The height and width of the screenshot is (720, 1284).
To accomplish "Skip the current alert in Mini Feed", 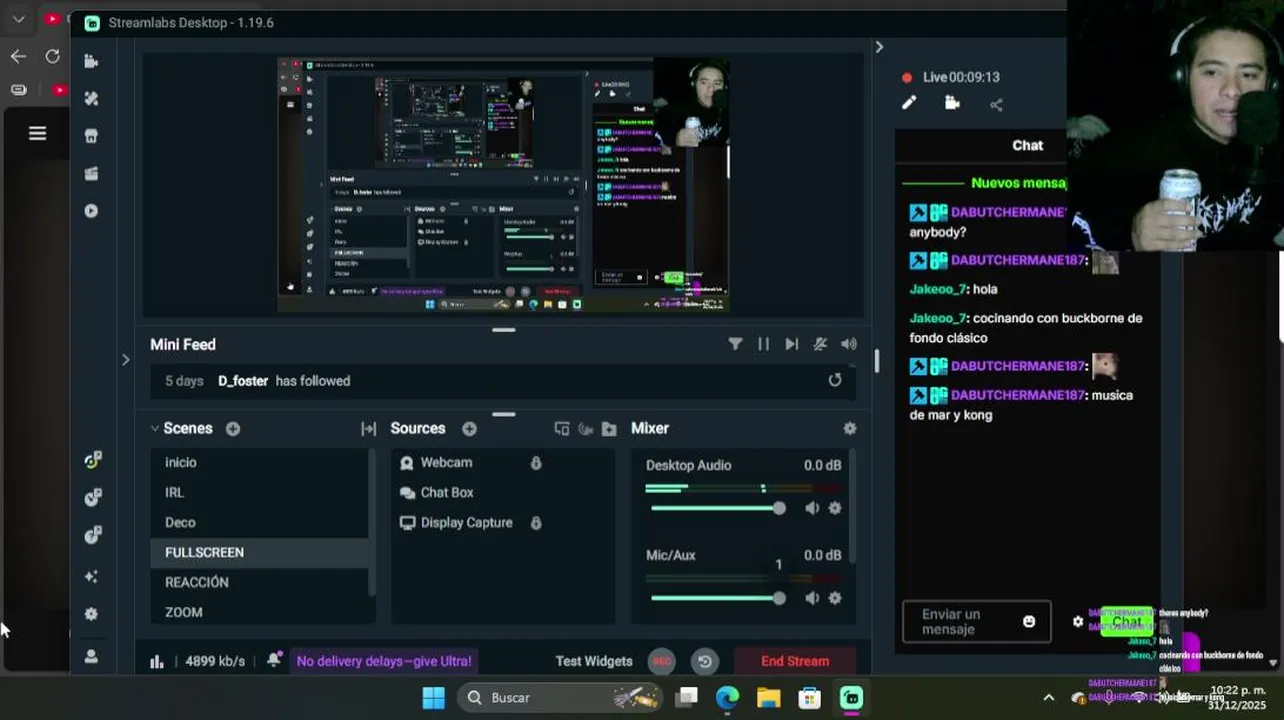I will [791, 344].
